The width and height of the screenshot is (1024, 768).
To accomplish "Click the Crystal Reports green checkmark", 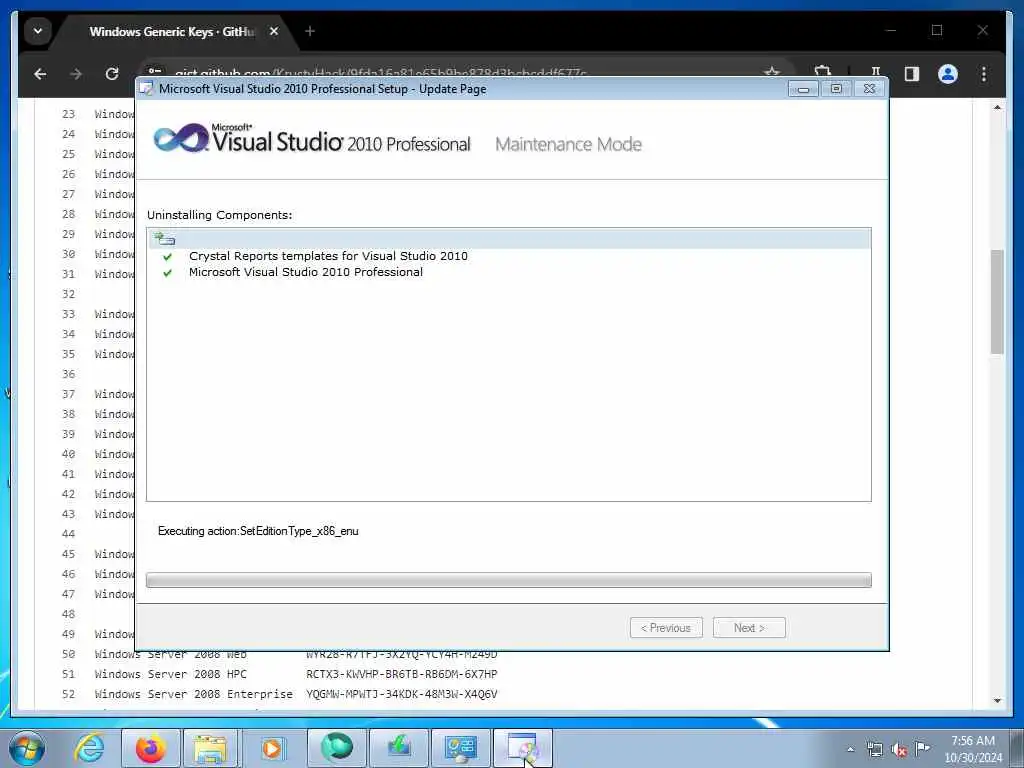I will coord(168,257).
